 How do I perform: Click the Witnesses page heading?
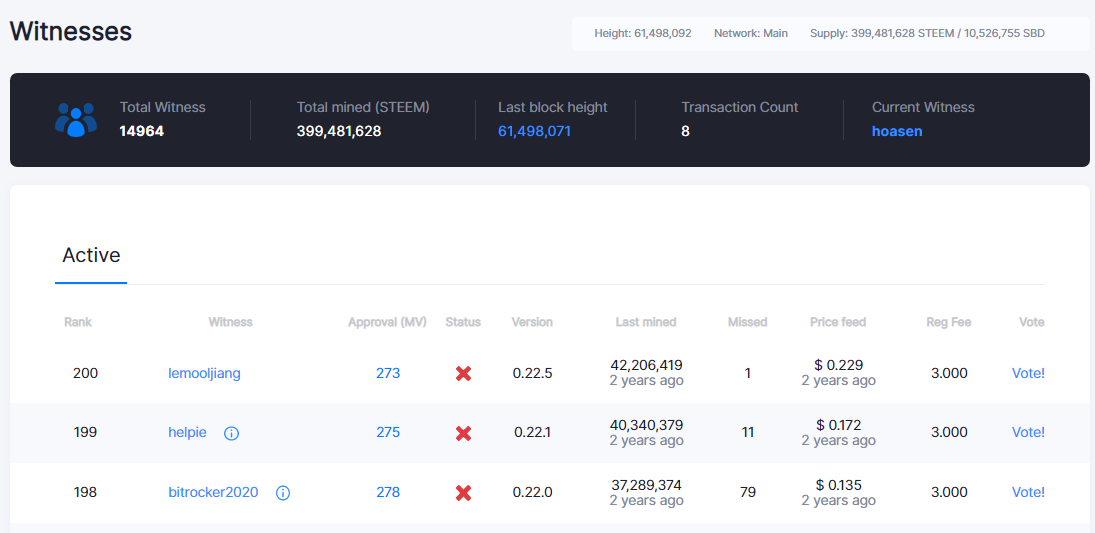pyautogui.click(x=71, y=31)
